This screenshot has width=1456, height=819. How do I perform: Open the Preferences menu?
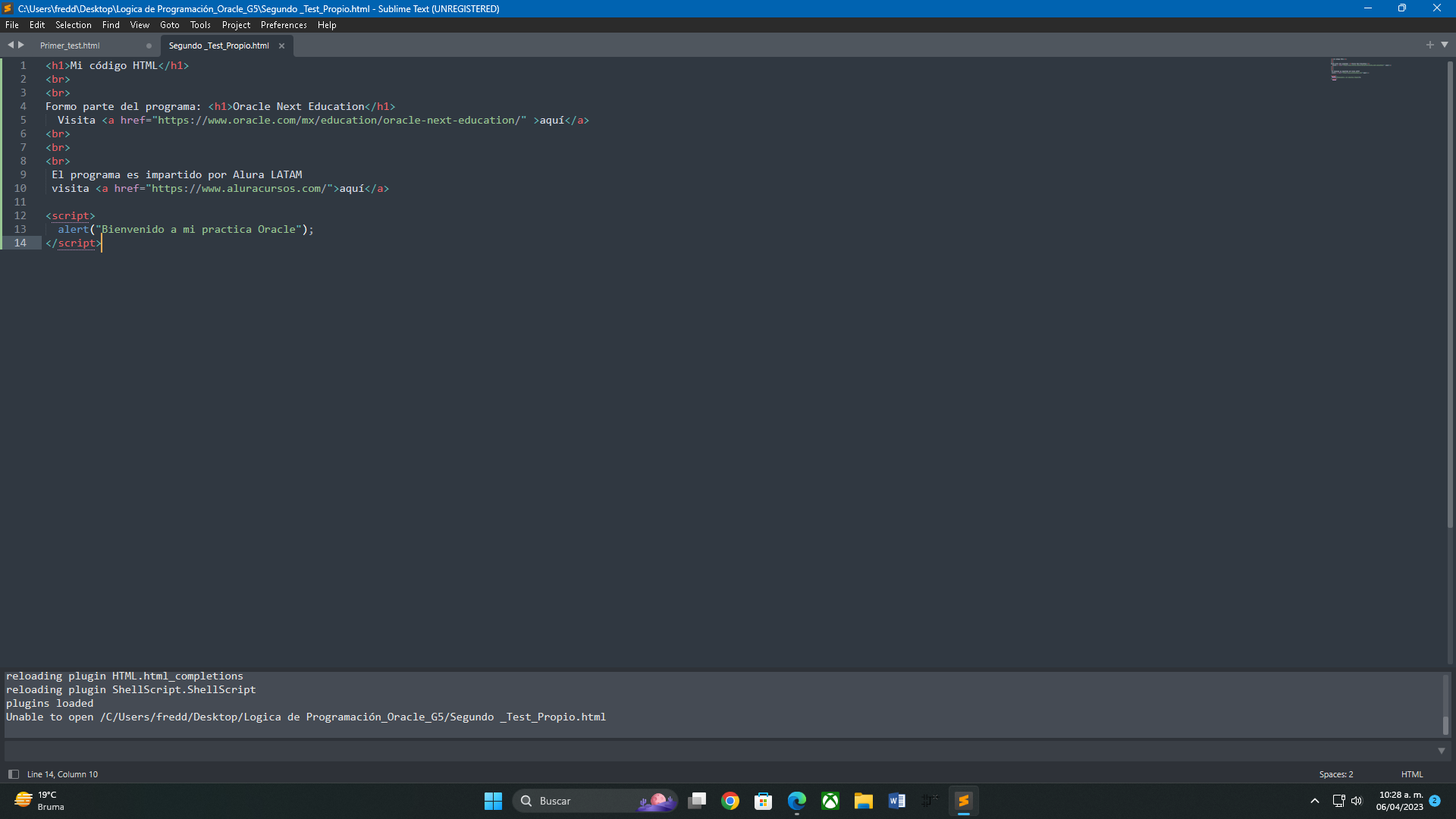click(284, 25)
